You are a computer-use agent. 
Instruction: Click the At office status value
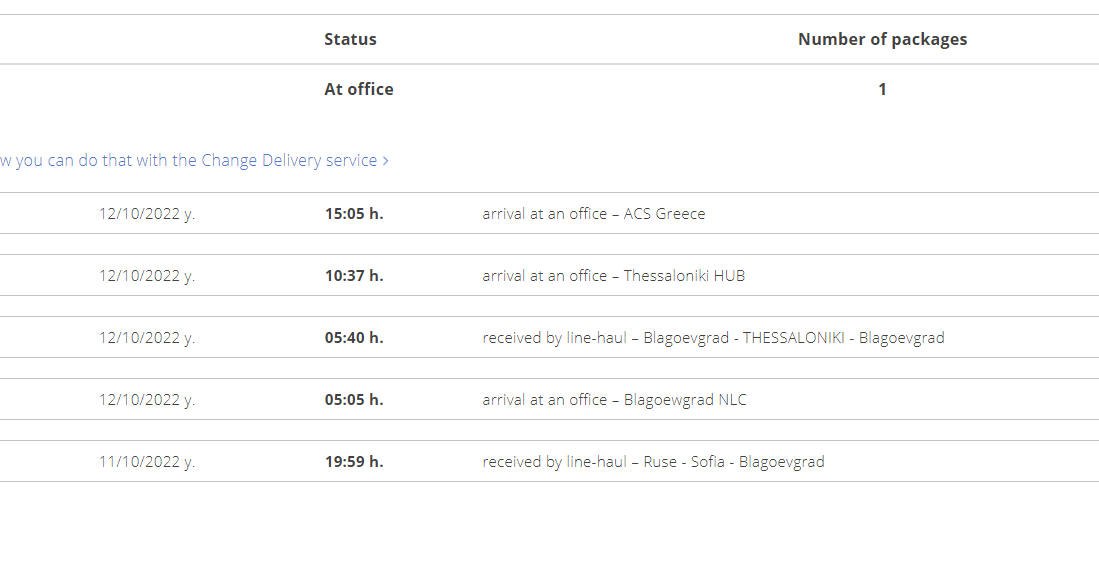359,89
